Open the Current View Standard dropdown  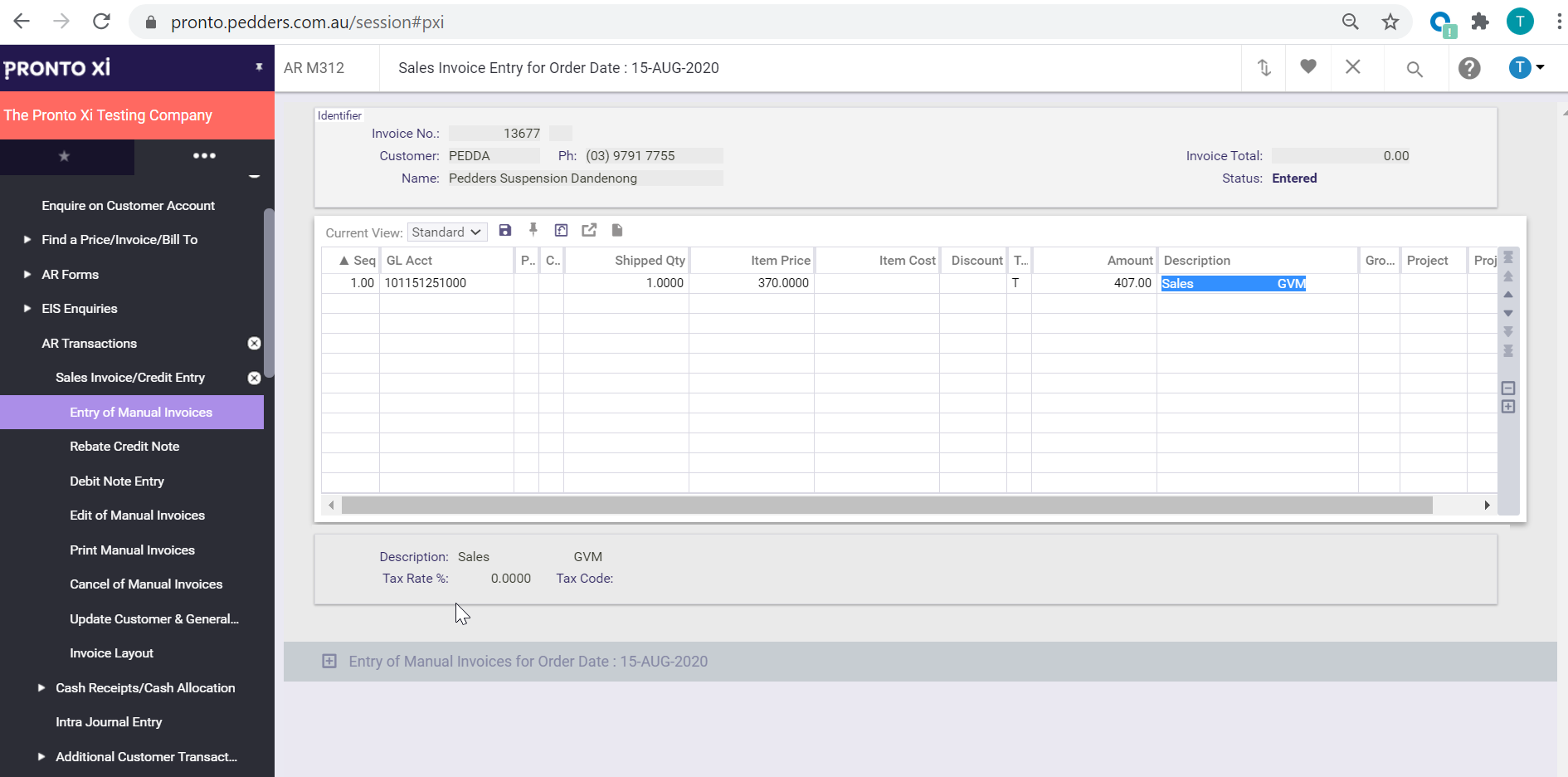click(x=446, y=232)
